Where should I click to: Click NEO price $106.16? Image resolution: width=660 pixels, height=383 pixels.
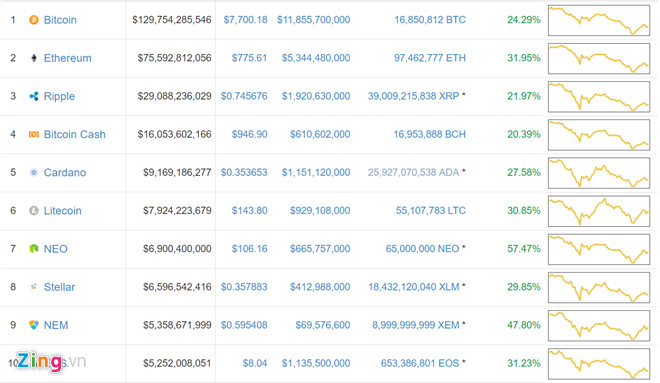[x=249, y=249]
